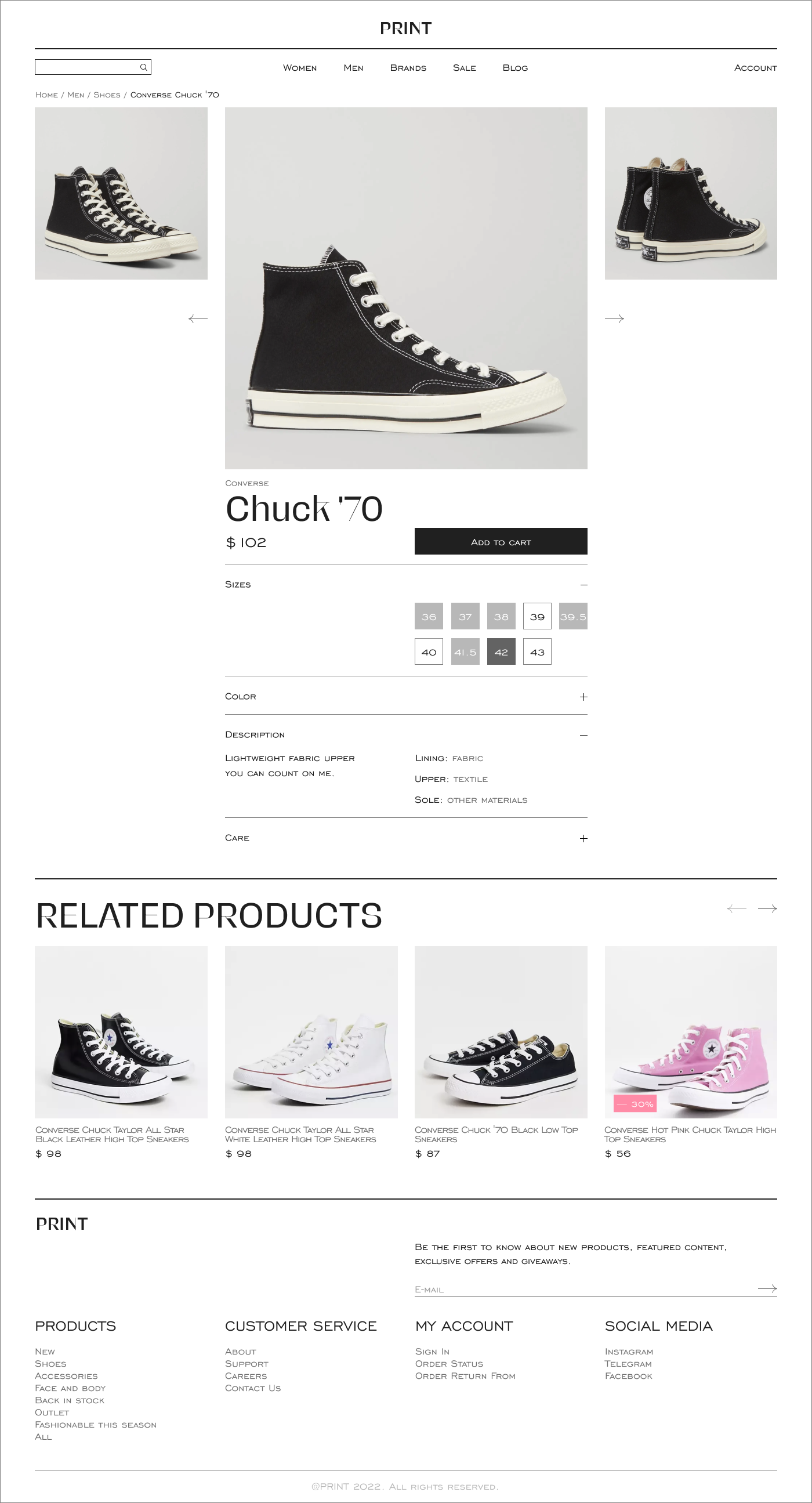Show previous product image with left arrow

click(198, 318)
